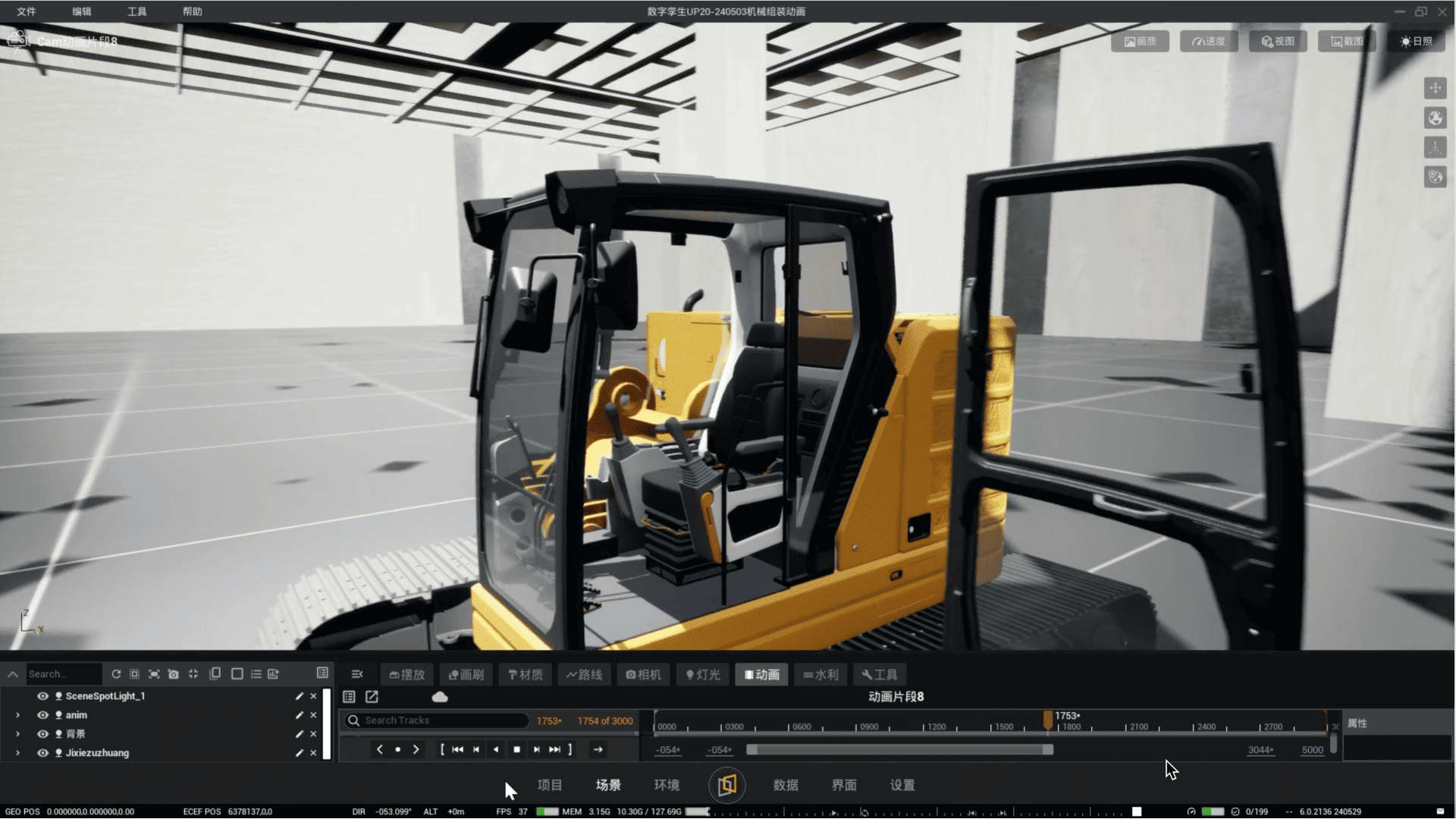Open the external pop-out icon in animation panel
This screenshot has height=819, width=1456.
coord(372,697)
